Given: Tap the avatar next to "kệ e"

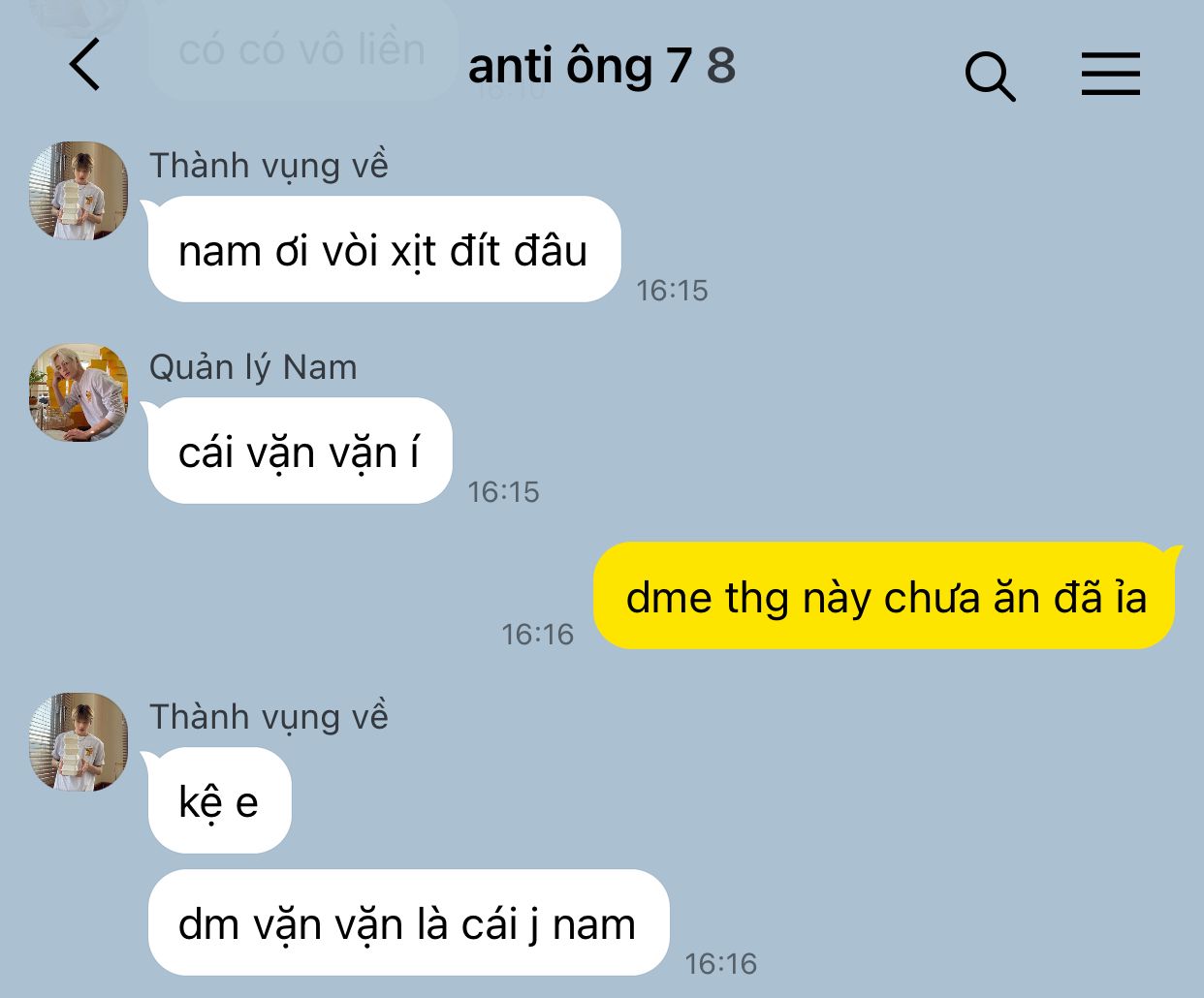Looking at the screenshot, I should point(79,741).
